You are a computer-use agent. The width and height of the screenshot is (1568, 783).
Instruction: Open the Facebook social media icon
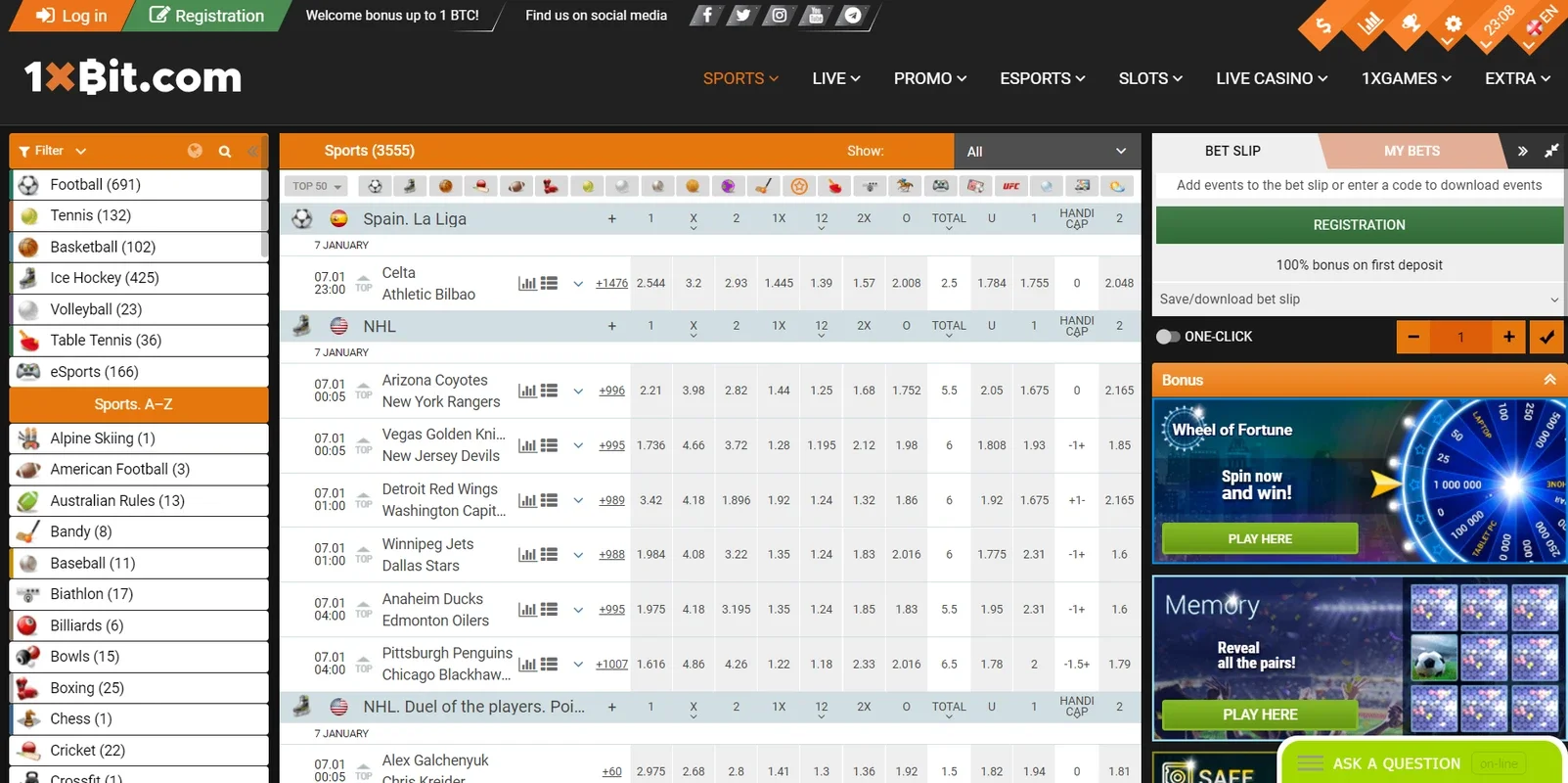click(x=706, y=16)
